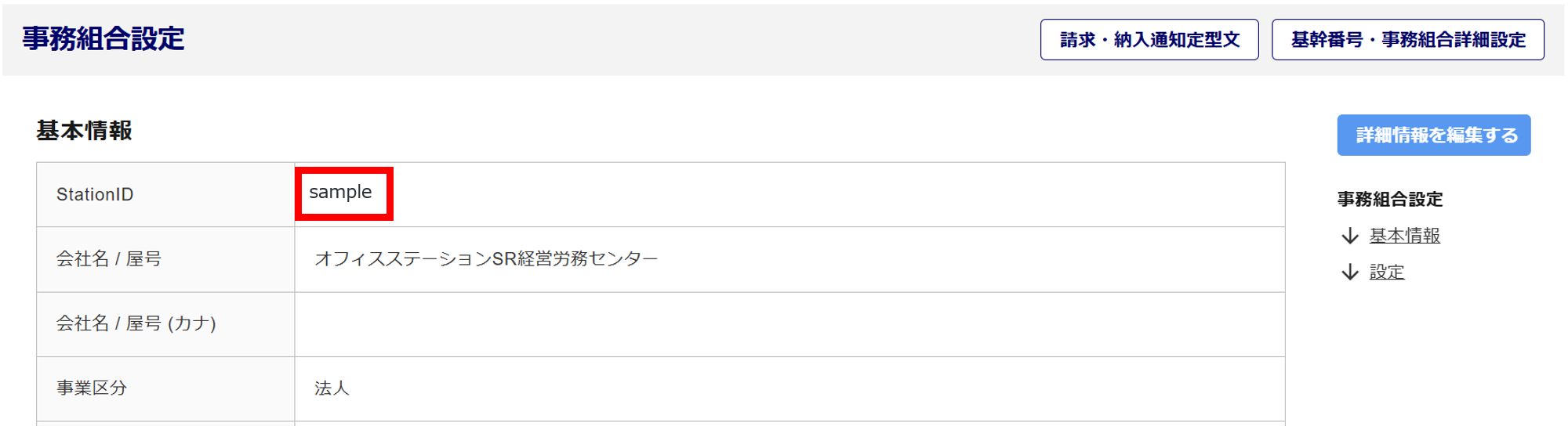Click down arrow icon beside 設定 link
Image resolution: width=1568 pixels, height=426 pixels.
tap(1349, 272)
